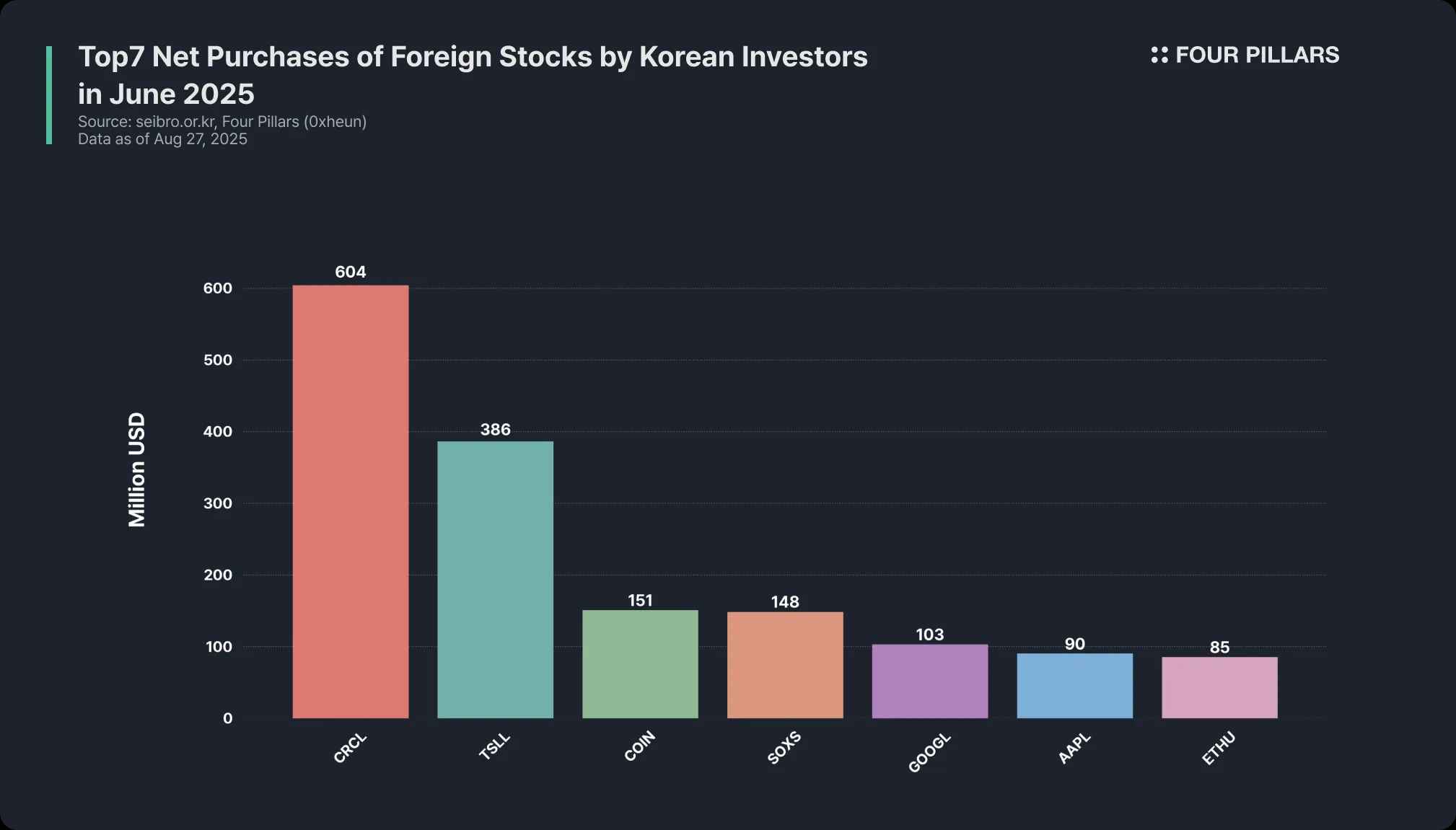Click the 604 value label above CRCL
Viewport: 1456px width, 830px height.
[x=350, y=272]
